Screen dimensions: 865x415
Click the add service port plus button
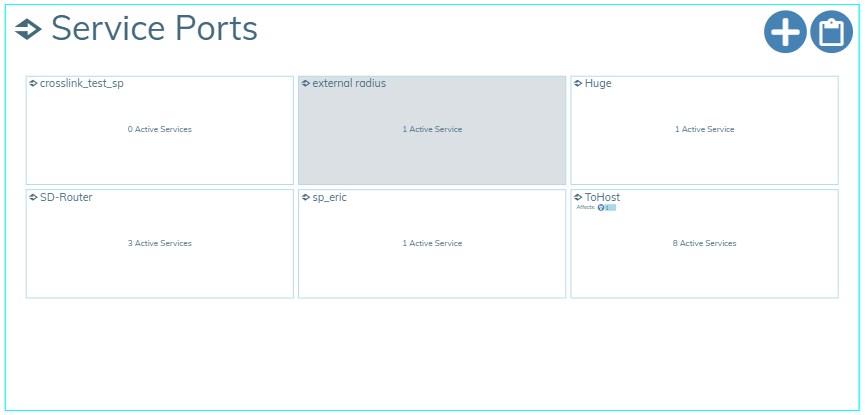click(x=785, y=32)
